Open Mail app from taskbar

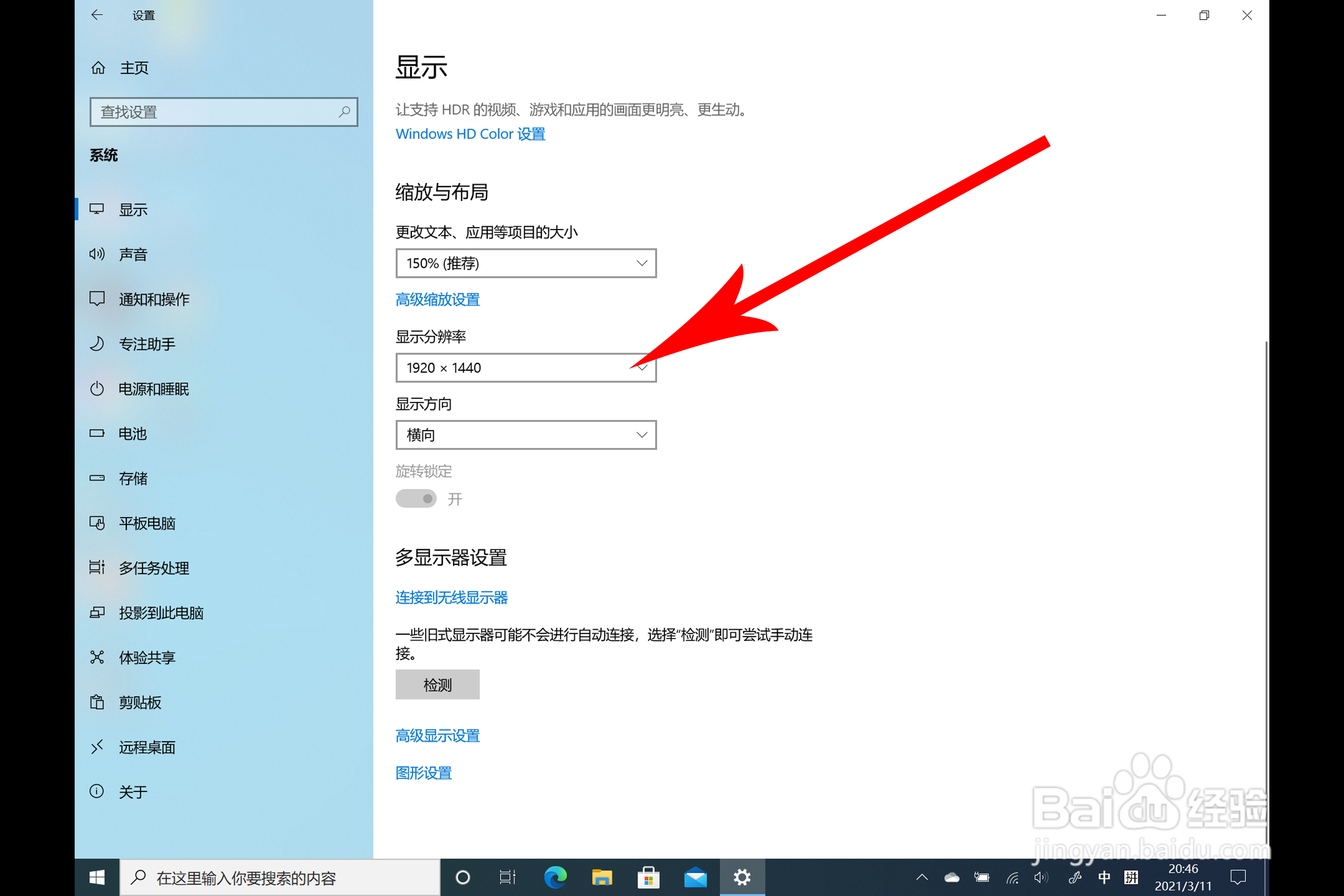click(x=696, y=877)
